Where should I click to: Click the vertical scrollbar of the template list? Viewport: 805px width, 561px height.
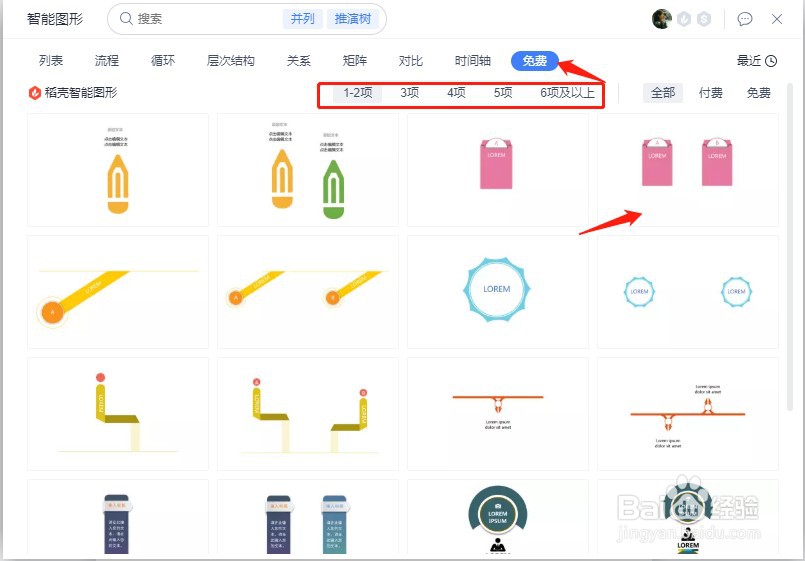pos(790,246)
